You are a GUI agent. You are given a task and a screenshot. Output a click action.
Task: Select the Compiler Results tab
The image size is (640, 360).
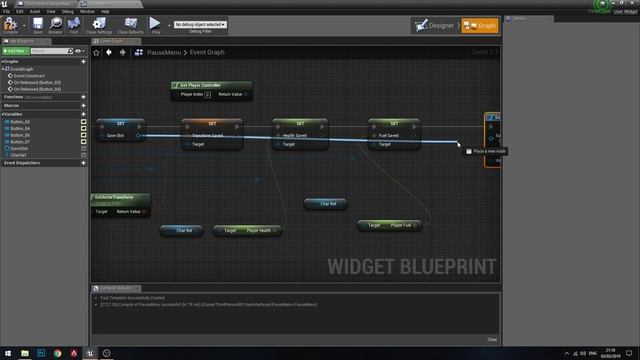(x=116, y=288)
